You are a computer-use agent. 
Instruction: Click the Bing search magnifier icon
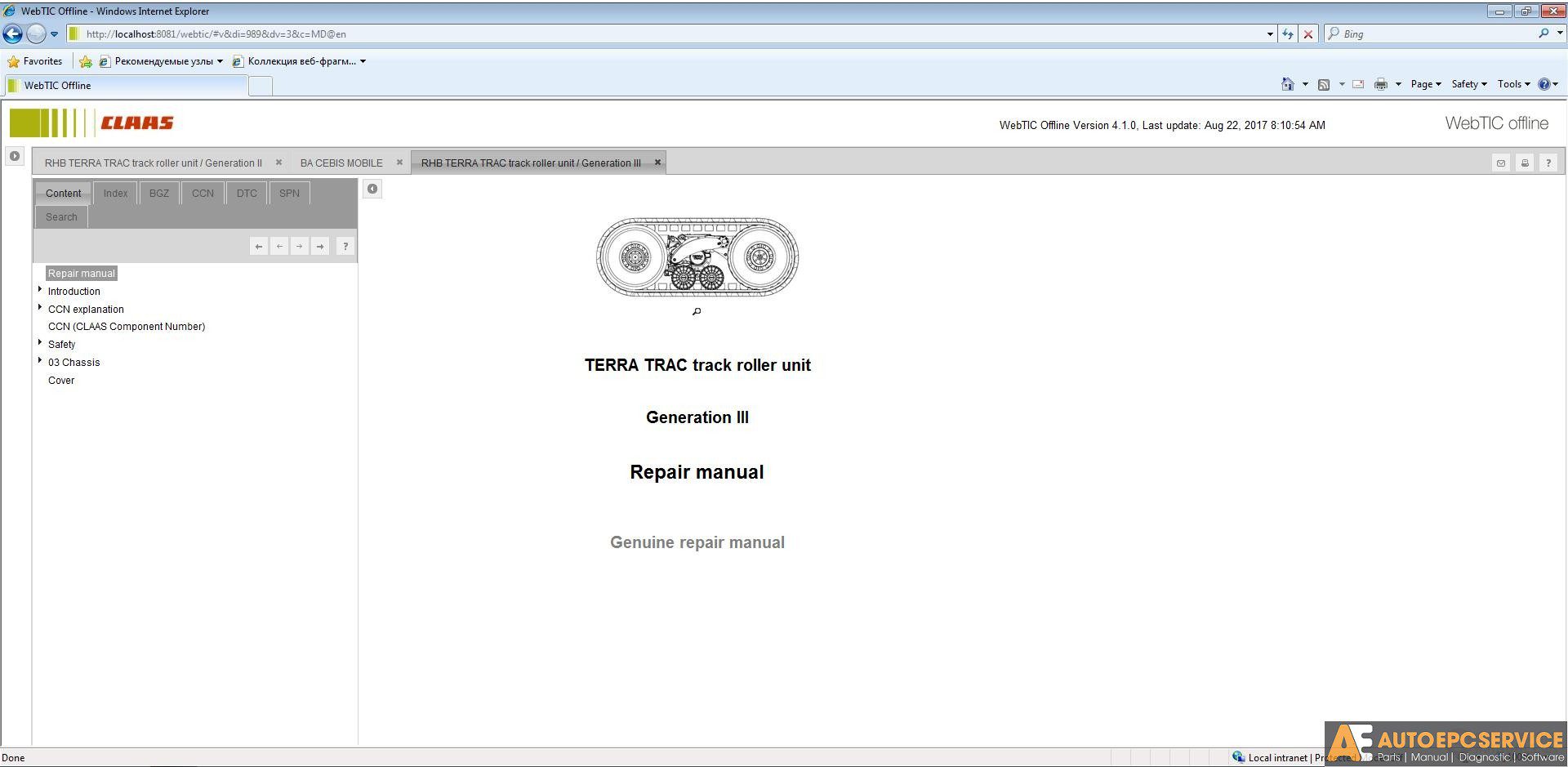point(1543,33)
